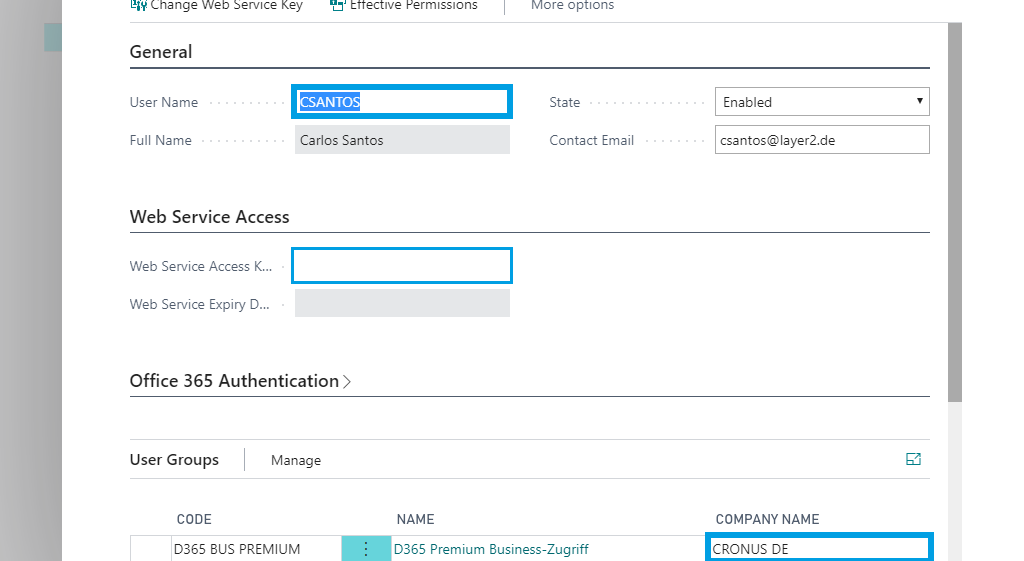Screen dimensions: 1024x561
Task: Click the User Groups heading
Action: 174,460
